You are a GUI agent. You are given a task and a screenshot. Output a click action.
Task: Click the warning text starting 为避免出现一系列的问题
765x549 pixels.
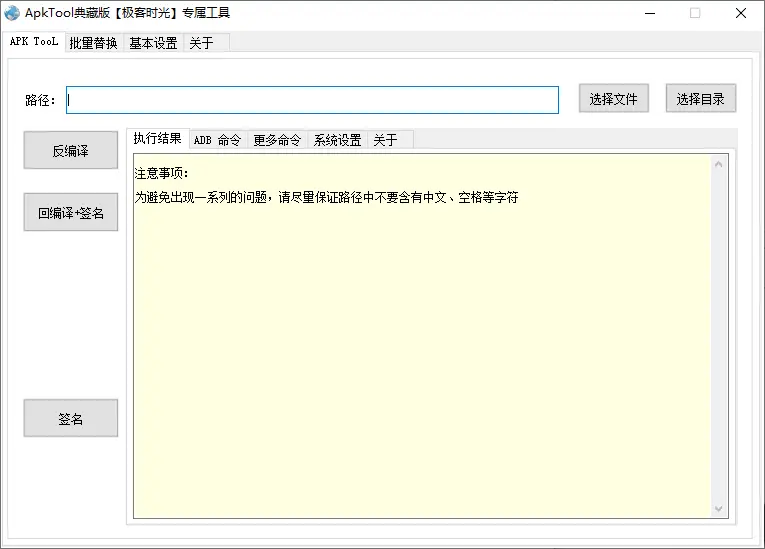click(326, 197)
